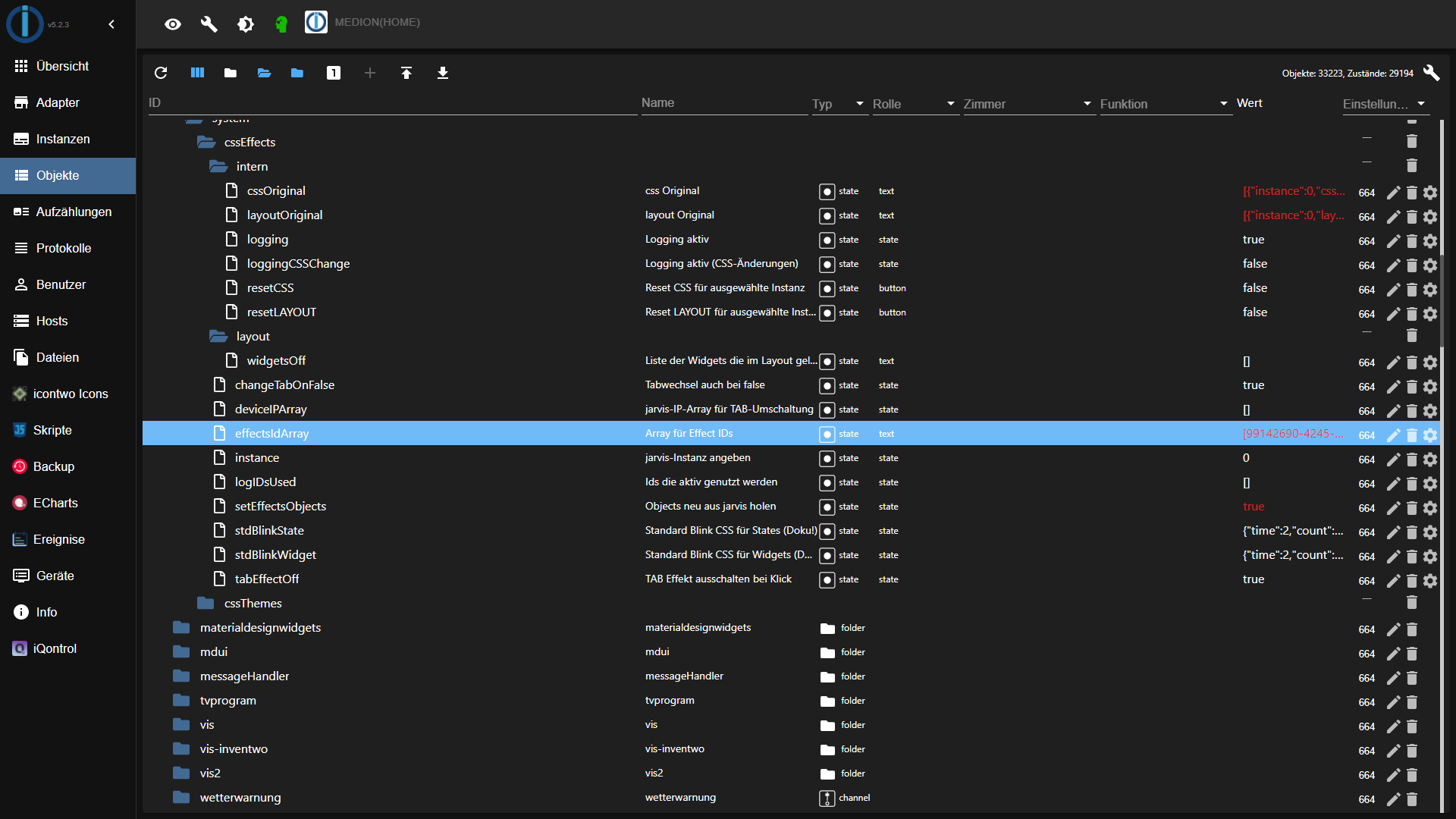Viewport: 1456px width, 819px height.
Task: Click the ID filter input field
Action: pos(393,103)
